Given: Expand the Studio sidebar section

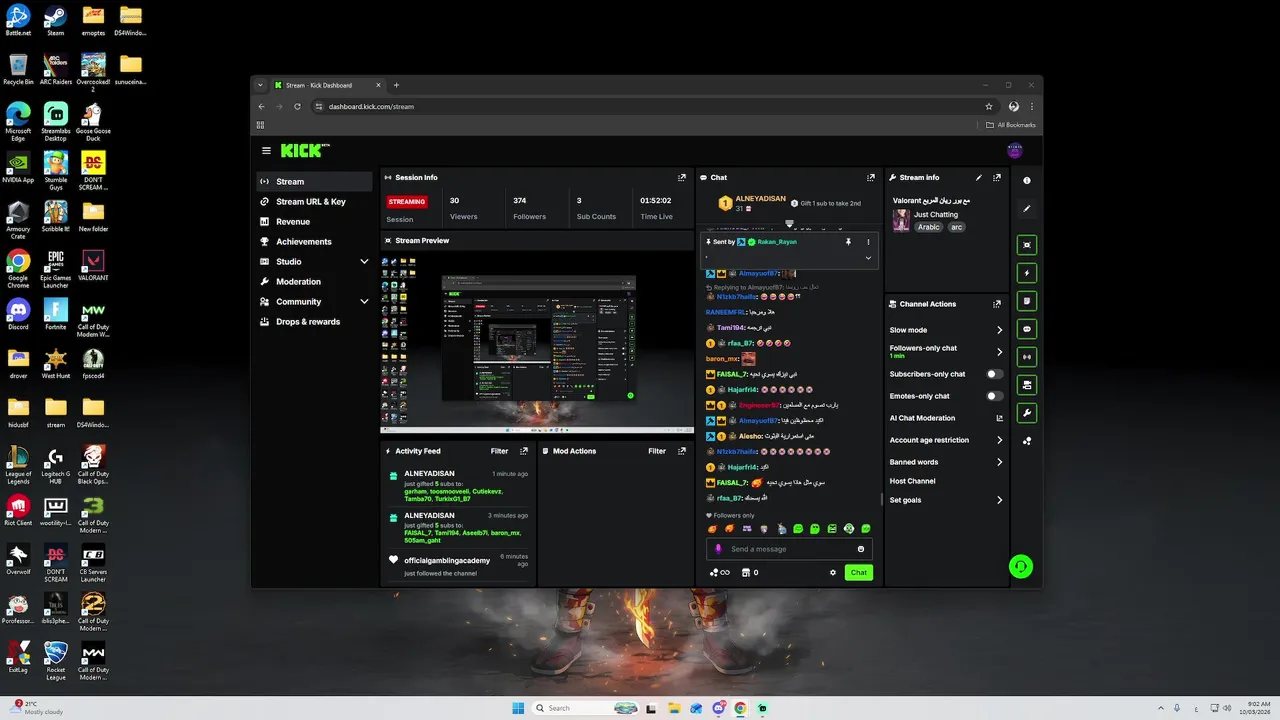Looking at the screenshot, I should click(x=364, y=262).
